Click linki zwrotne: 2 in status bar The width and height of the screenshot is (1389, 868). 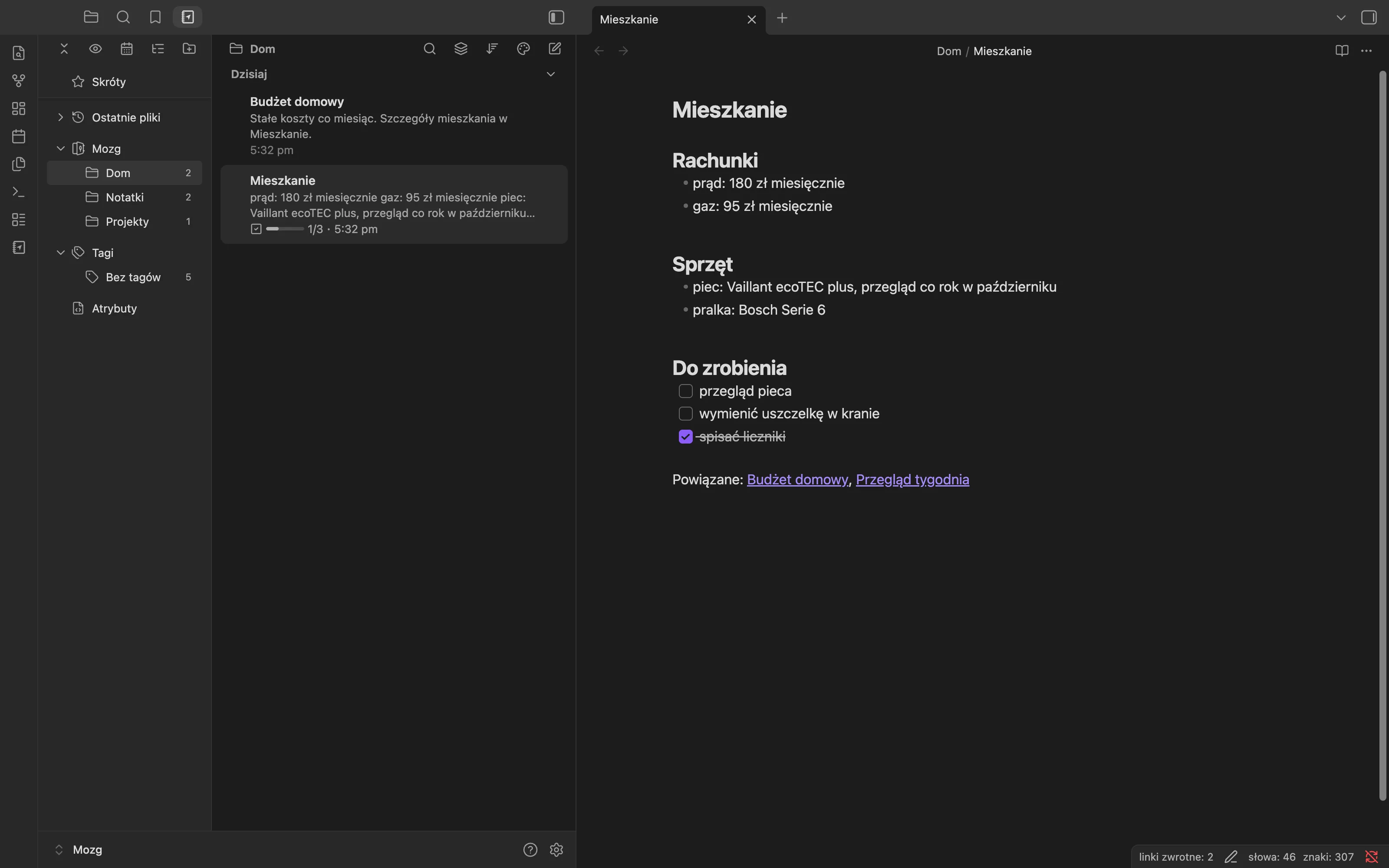[1175, 857]
